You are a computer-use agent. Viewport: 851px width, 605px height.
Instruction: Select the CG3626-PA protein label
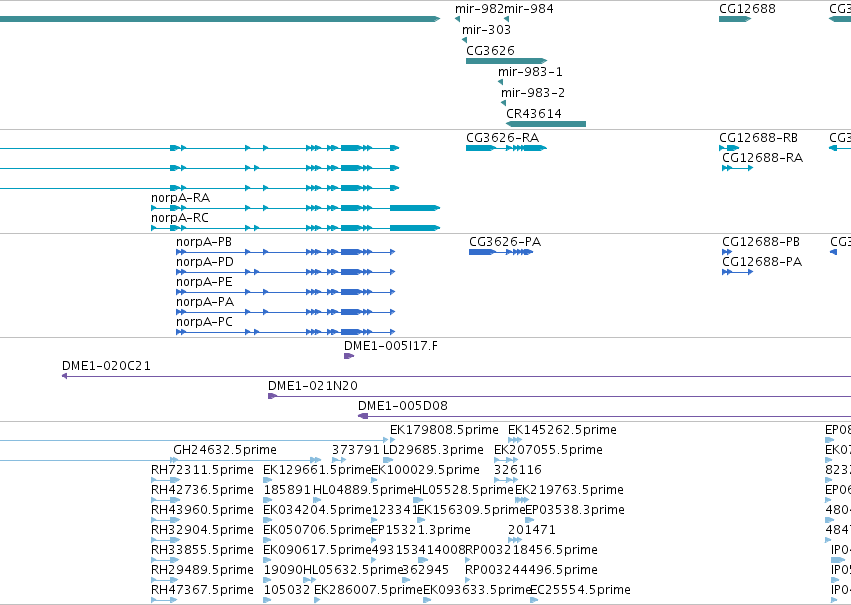pyautogui.click(x=505, y=242)
